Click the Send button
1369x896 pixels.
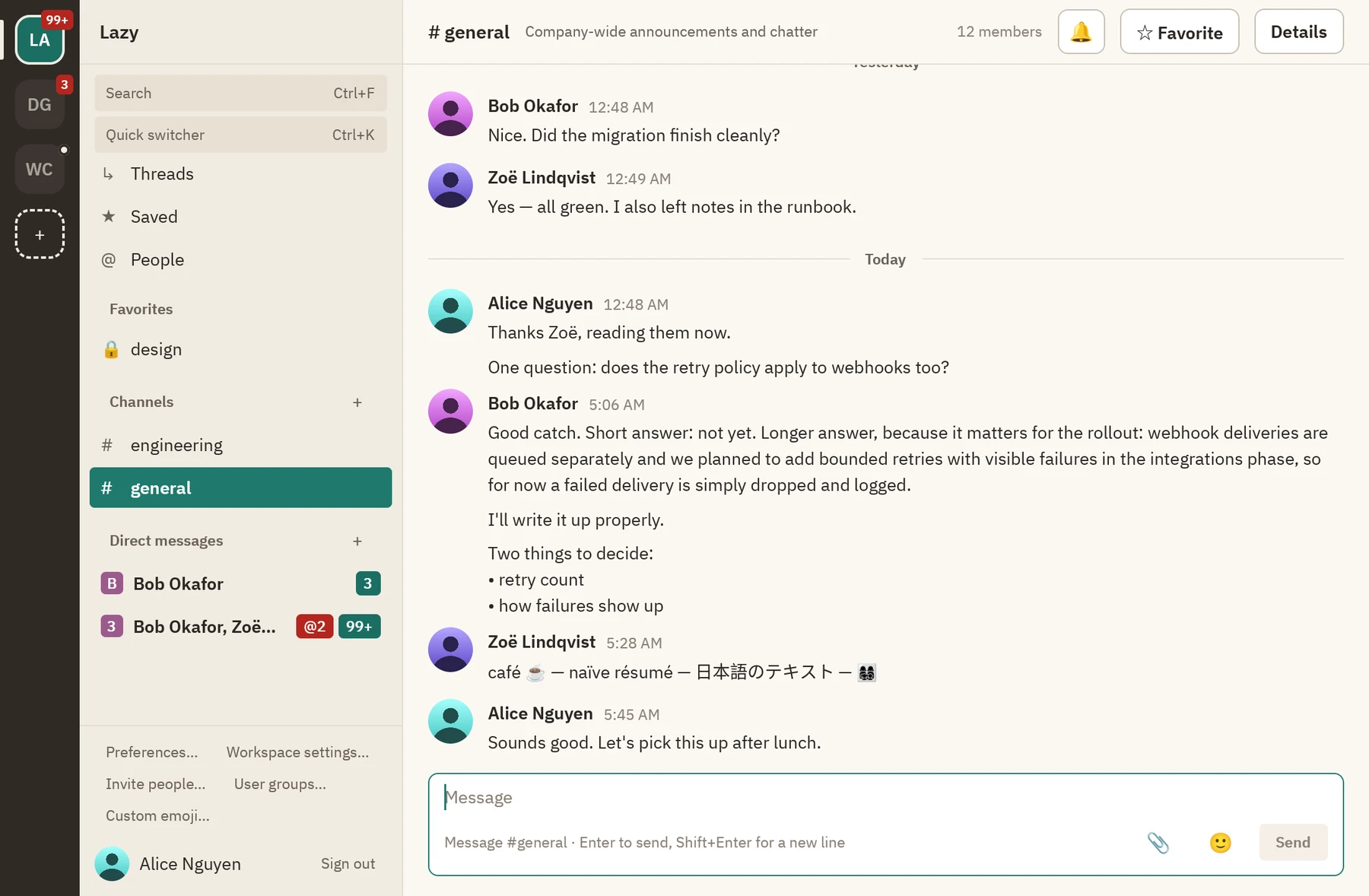pyautogui.click(x=1293, y=843)
